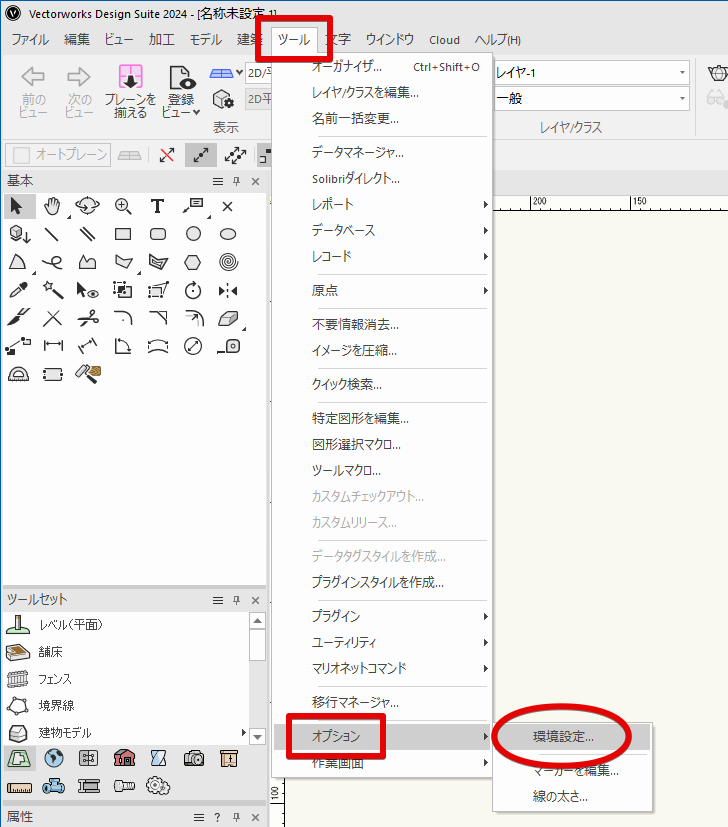Open the ビュー menu
The image size is (728, 827).
(x=119, y=40)
